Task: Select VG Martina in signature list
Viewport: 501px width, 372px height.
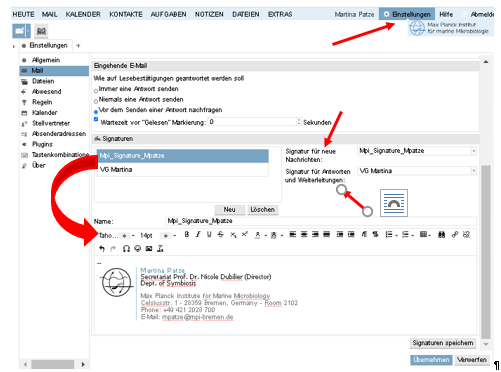Action: [182, 170]
